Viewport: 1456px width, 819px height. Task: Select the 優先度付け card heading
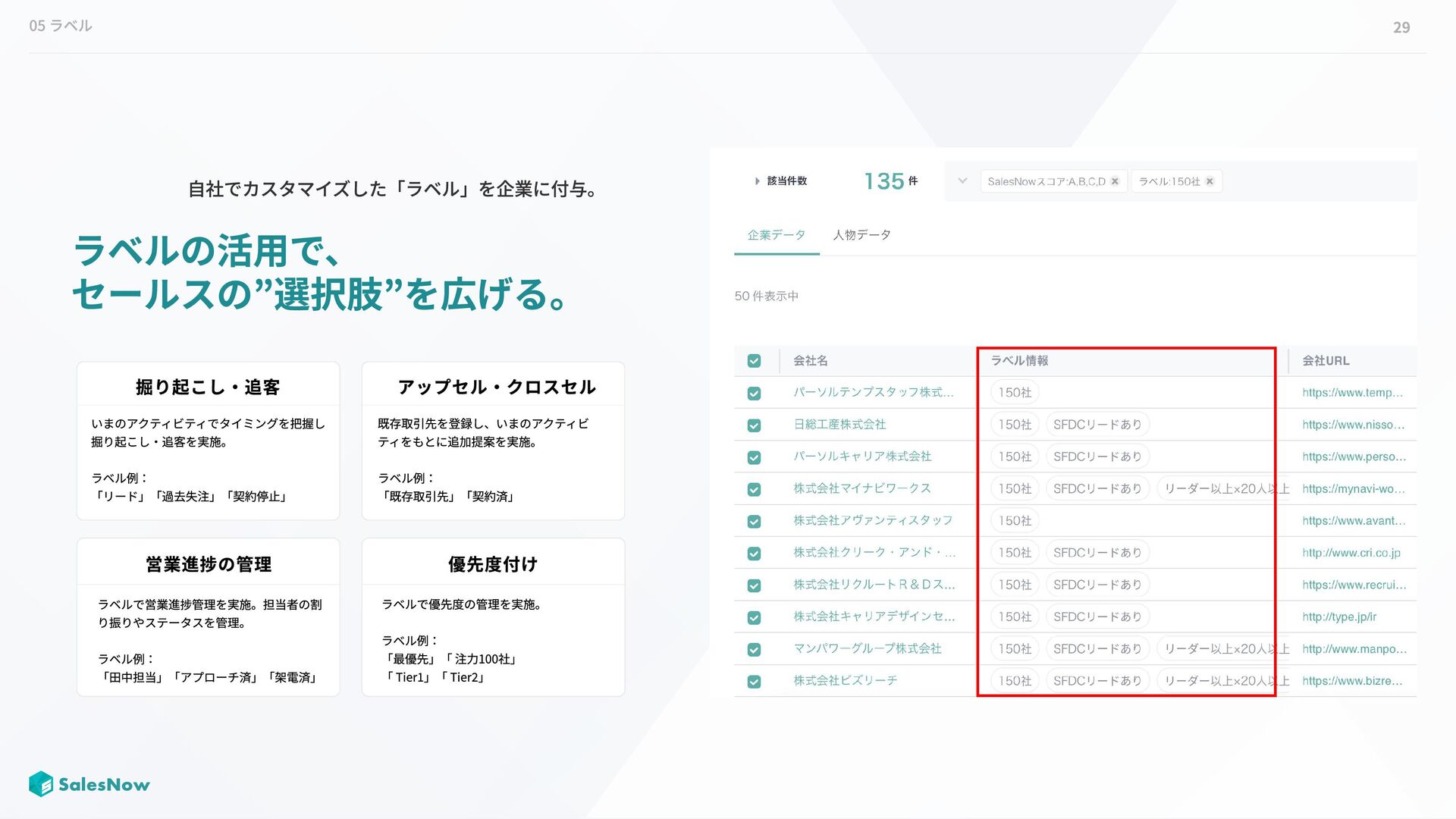tap(493, 564)
